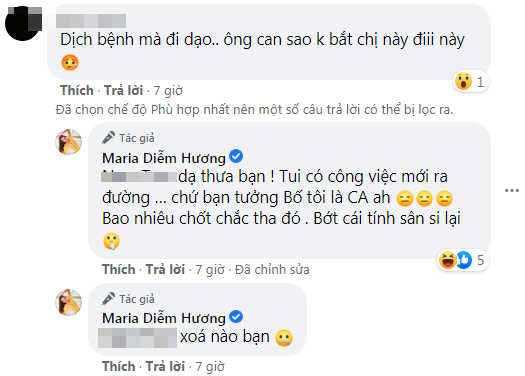
Task: Reply to the top comment via Trả lời
Action: (x=124, y=90)
